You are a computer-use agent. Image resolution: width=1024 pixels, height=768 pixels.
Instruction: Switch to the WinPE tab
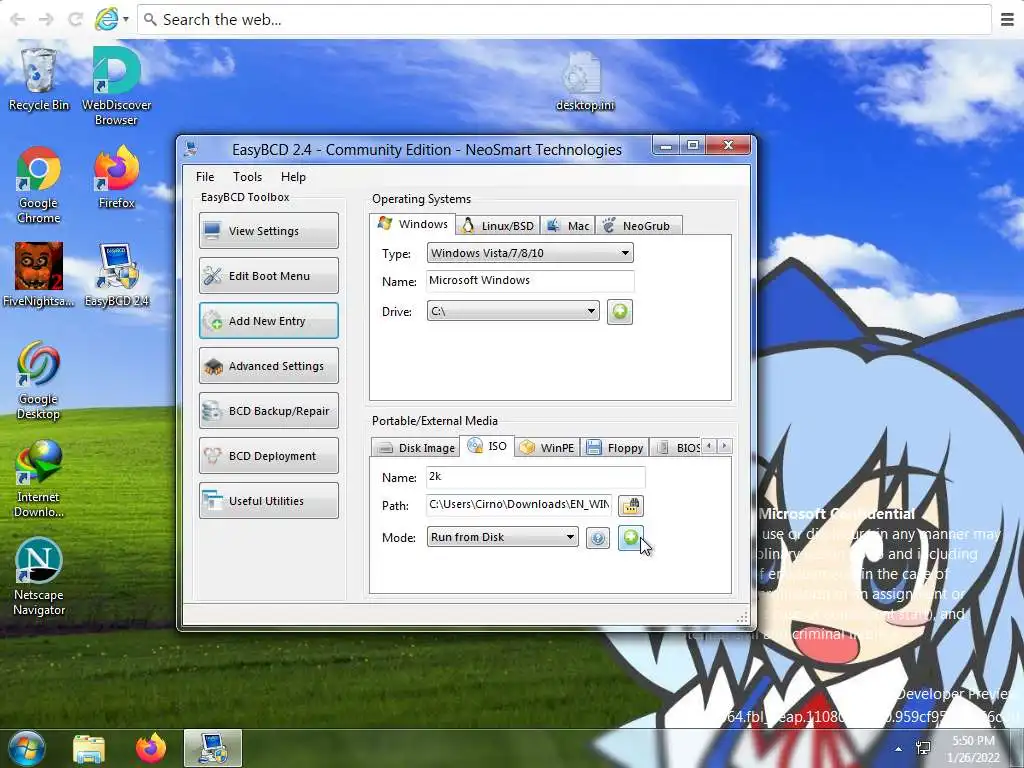click(x=547, y=447)
